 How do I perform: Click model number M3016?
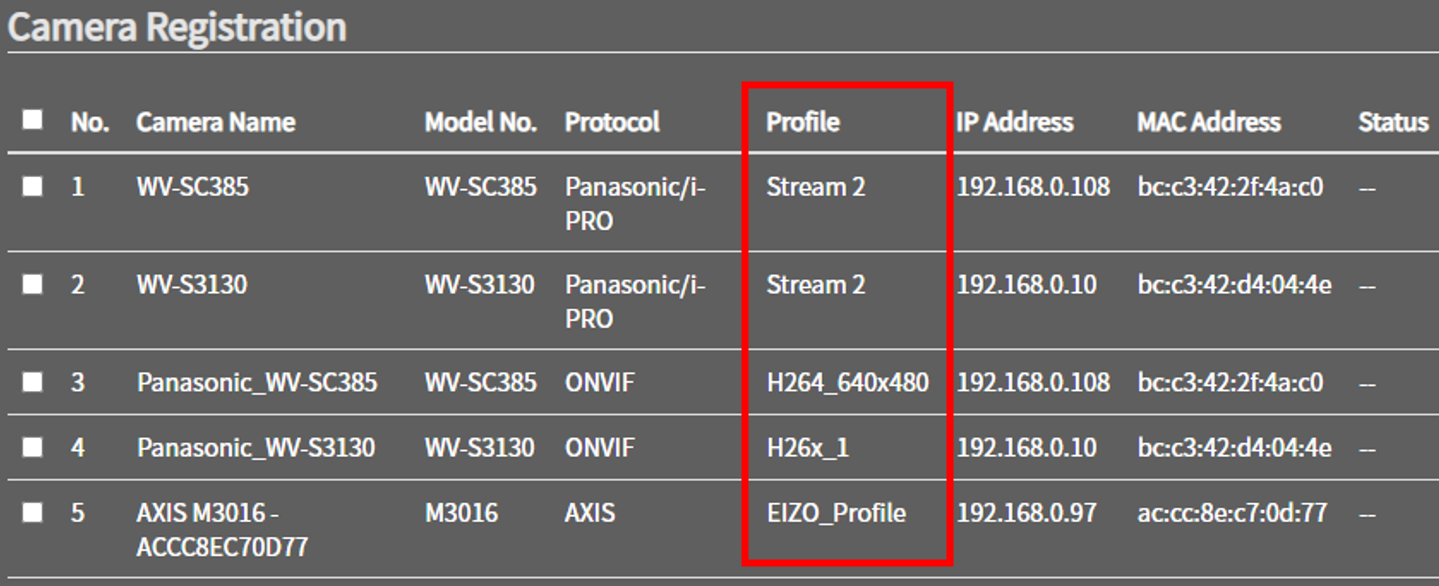tap(461, 513)
